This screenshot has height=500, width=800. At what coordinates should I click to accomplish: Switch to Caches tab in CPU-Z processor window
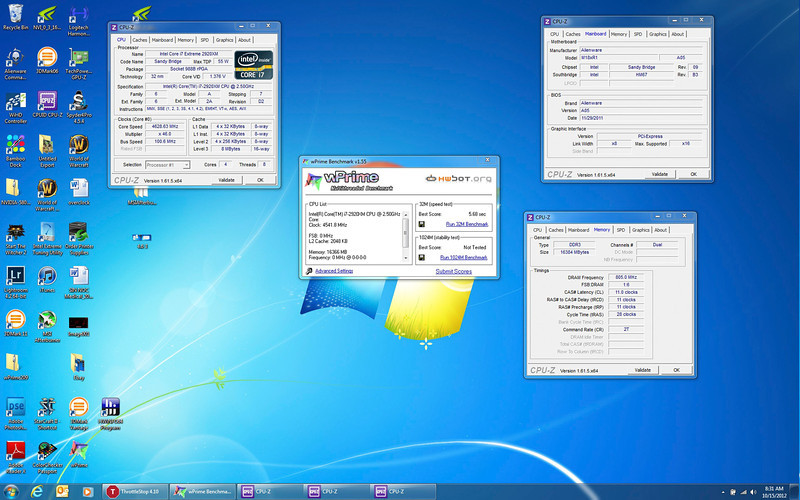[x=139, y=40]
